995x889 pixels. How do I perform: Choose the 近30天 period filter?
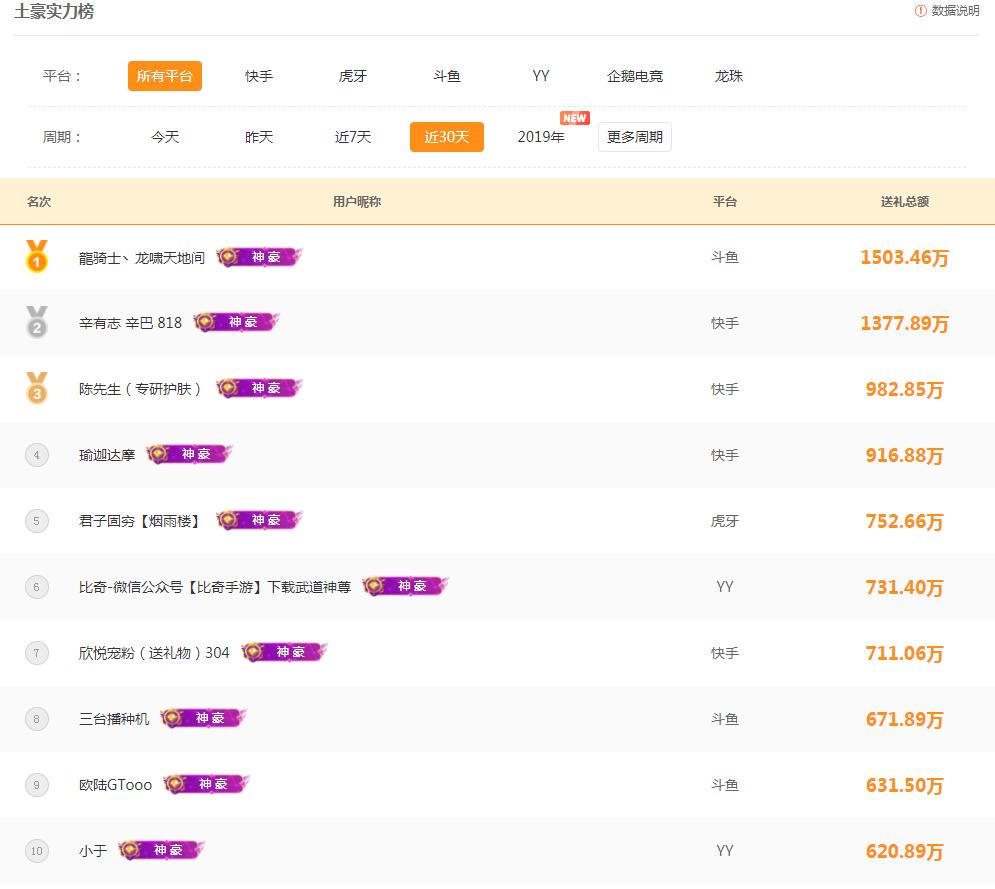[x=446, y=137]
